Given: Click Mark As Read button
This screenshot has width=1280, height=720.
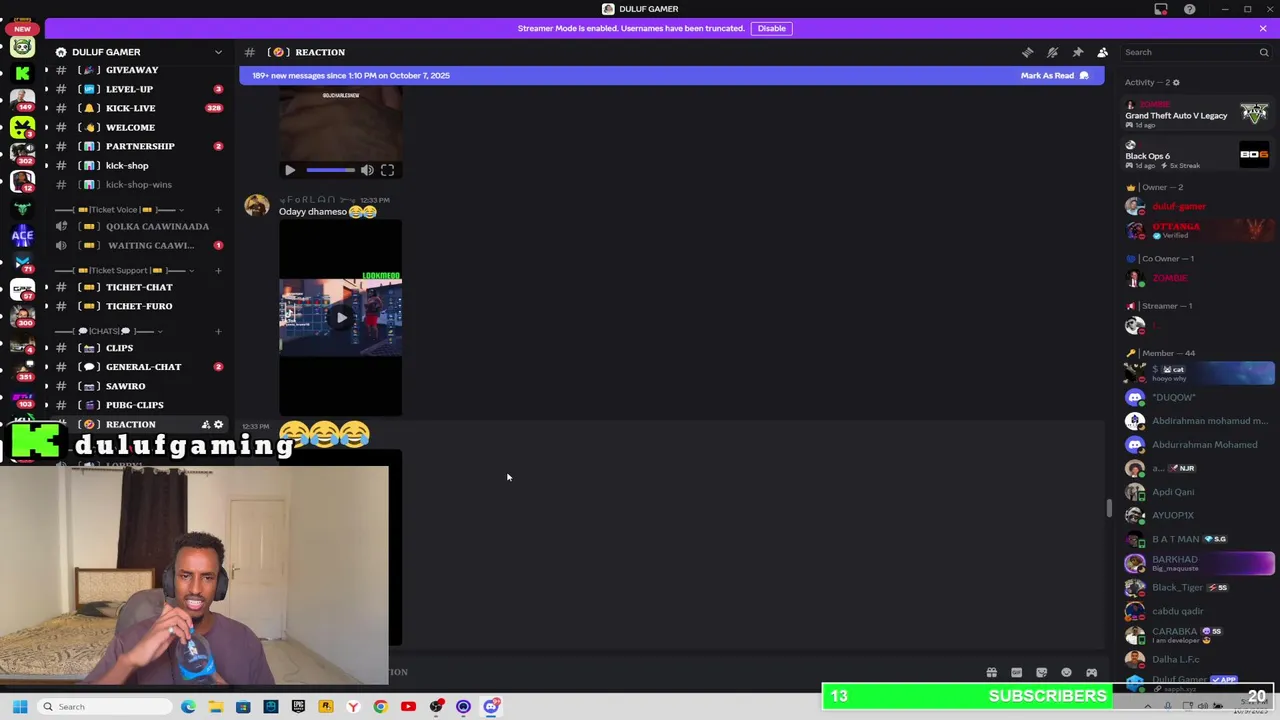Looking at the screenshot, I should 1054,75.
